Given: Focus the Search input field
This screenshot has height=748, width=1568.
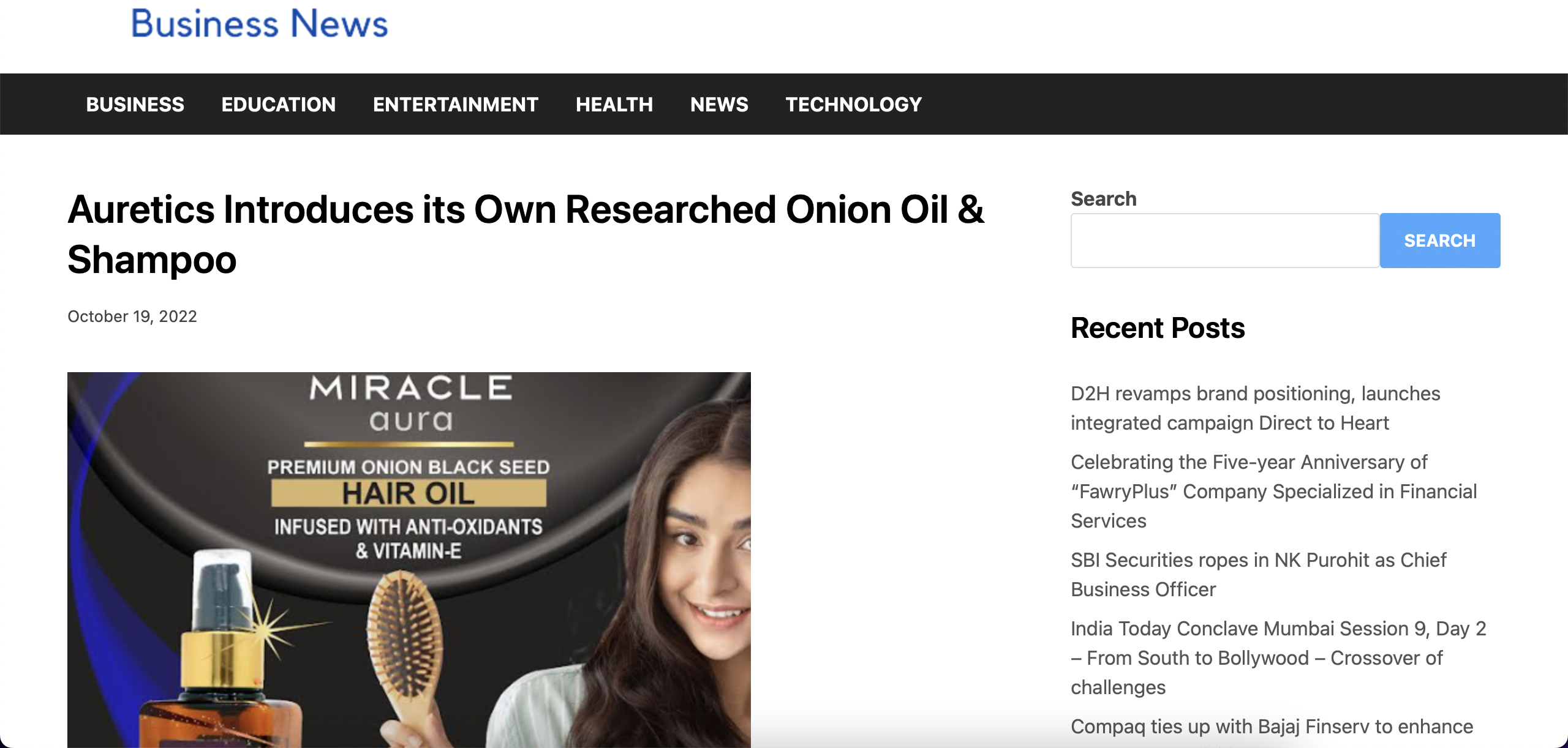Looking at the screenshot, I should [1225, 241].
